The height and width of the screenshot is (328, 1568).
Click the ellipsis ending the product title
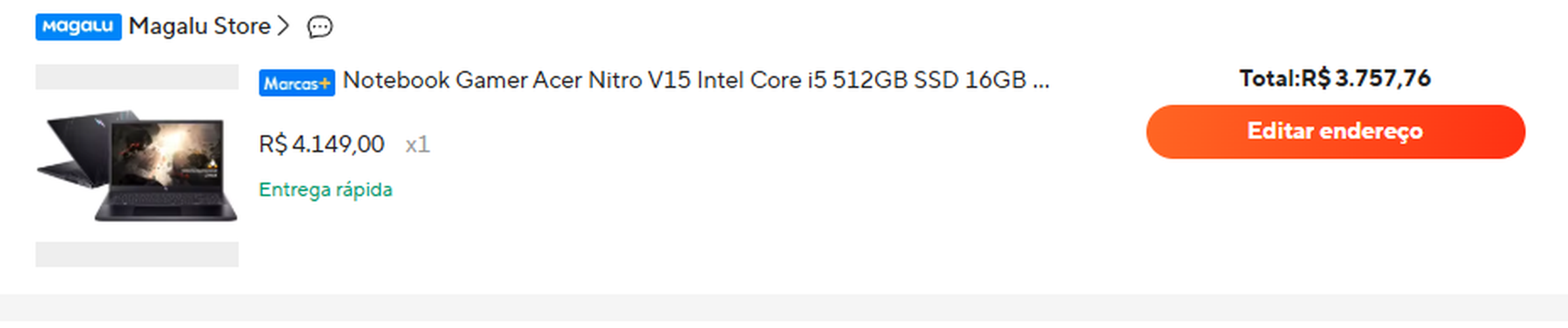coord(1041,83)
